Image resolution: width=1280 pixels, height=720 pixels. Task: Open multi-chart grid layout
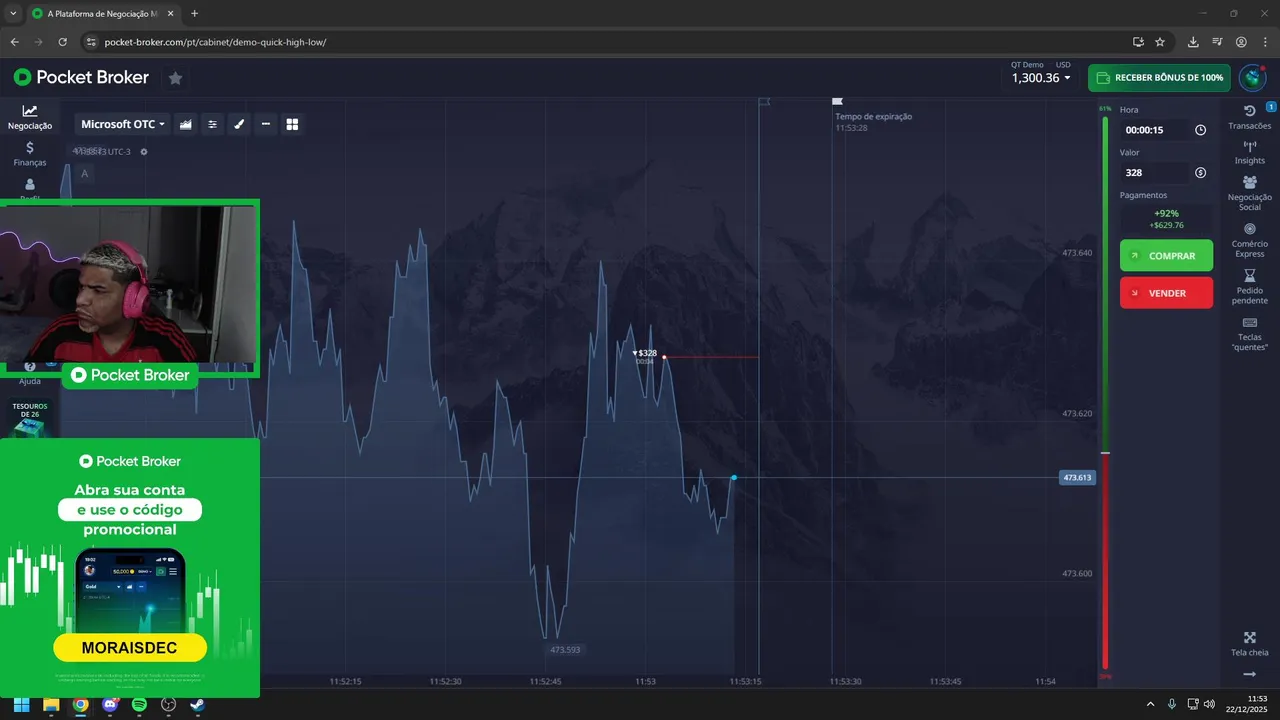tap(293, 124)
